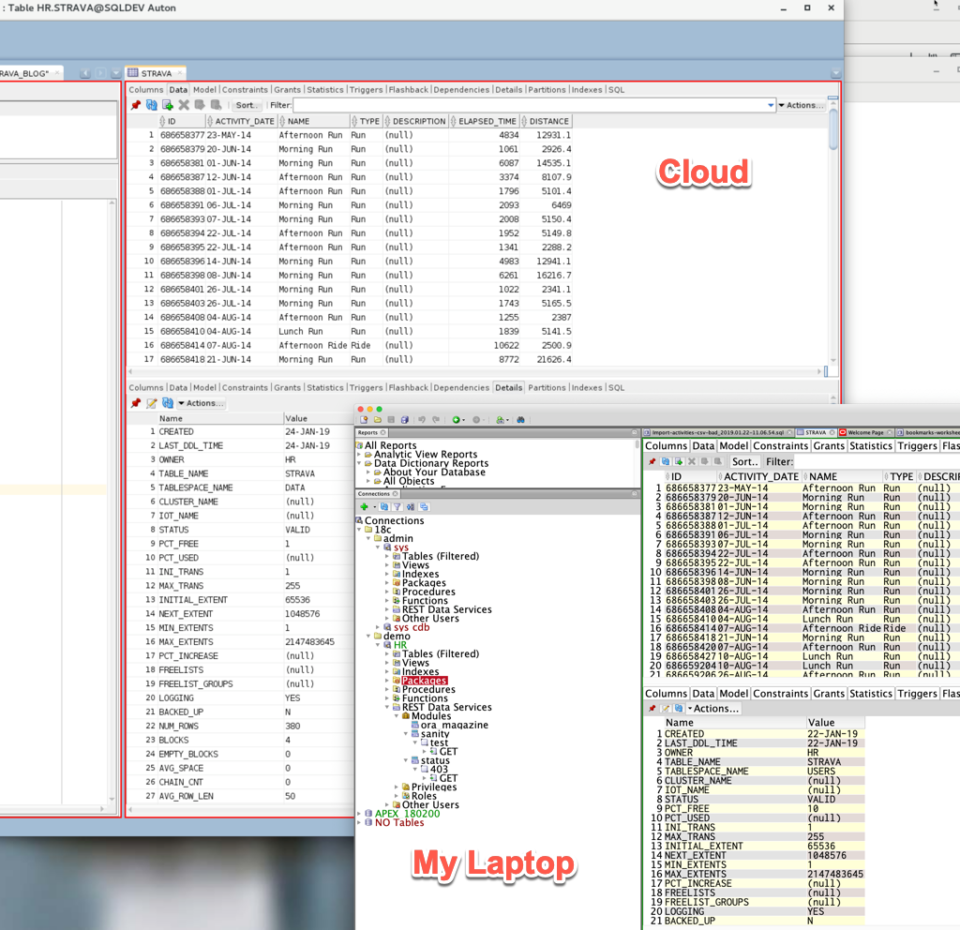Click the Delete Row X icon in Cloud data toolbar
The height and width of the screenshot is (930, 960).
click(x=184, y=105)
